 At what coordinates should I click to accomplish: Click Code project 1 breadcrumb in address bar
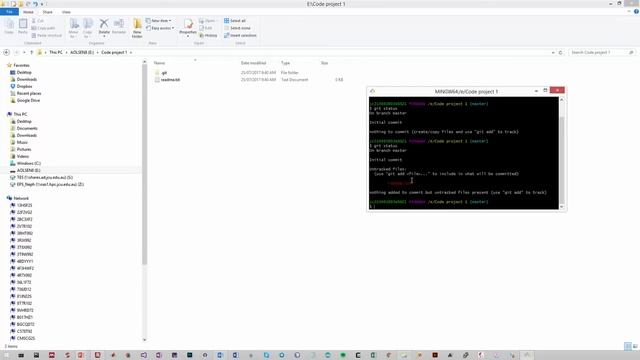[x=114, y=52]
